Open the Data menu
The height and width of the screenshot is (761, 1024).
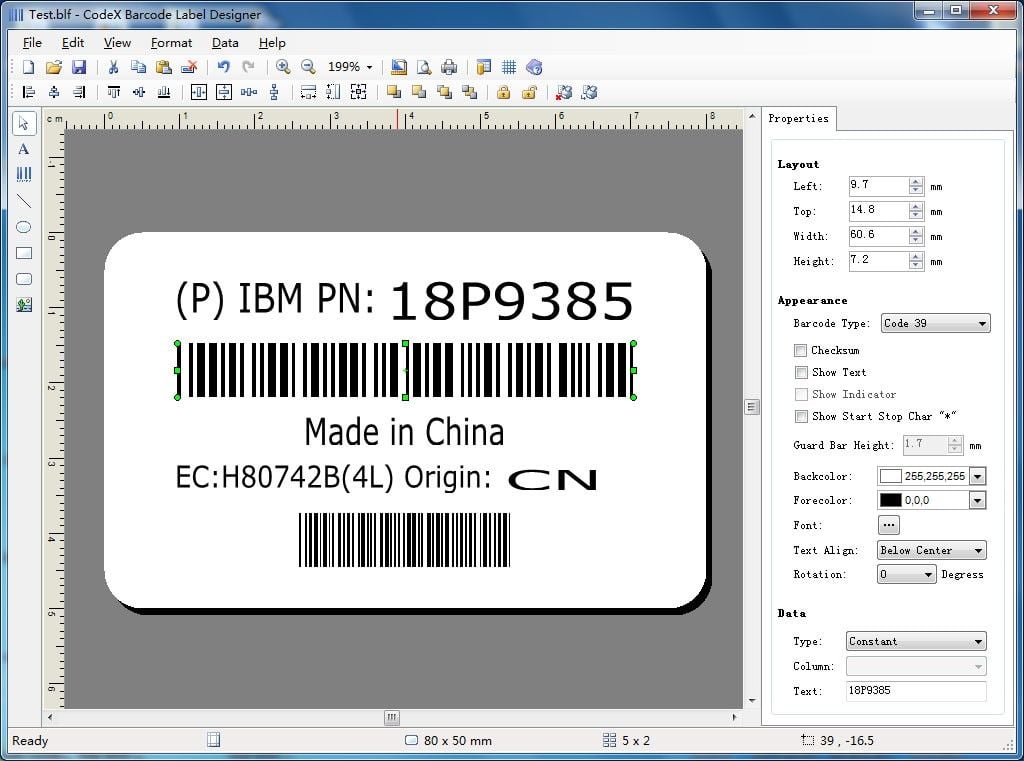(x=225, y=42)
